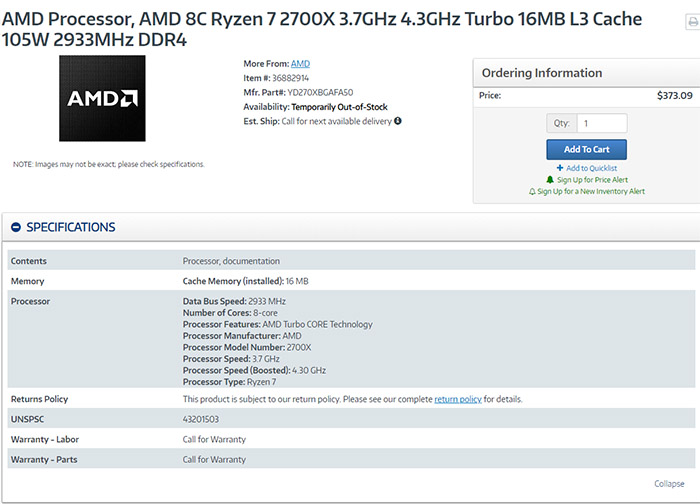Click the printer icon beside the title

693,21
